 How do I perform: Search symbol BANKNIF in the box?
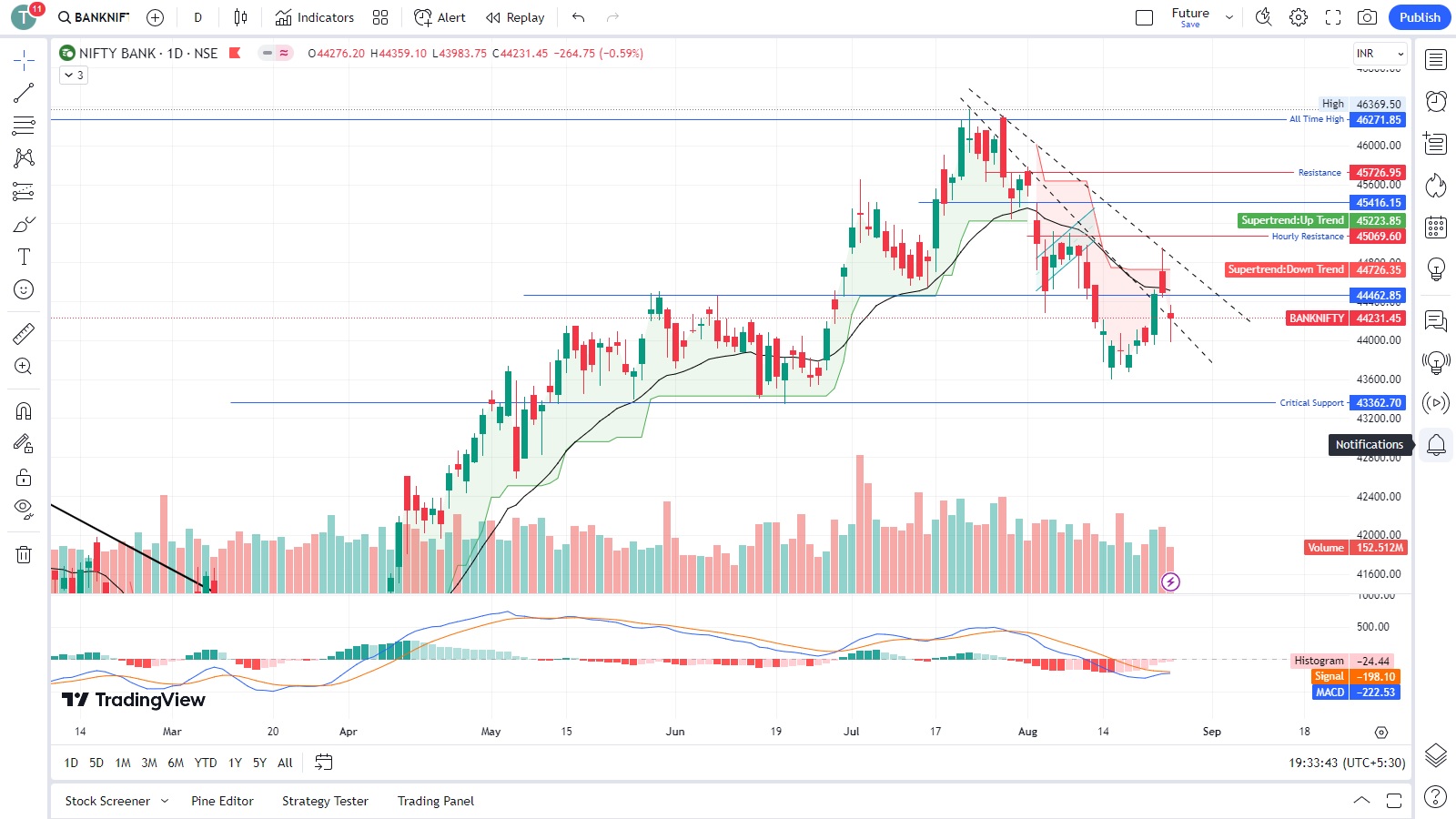[x=94, y=17]
